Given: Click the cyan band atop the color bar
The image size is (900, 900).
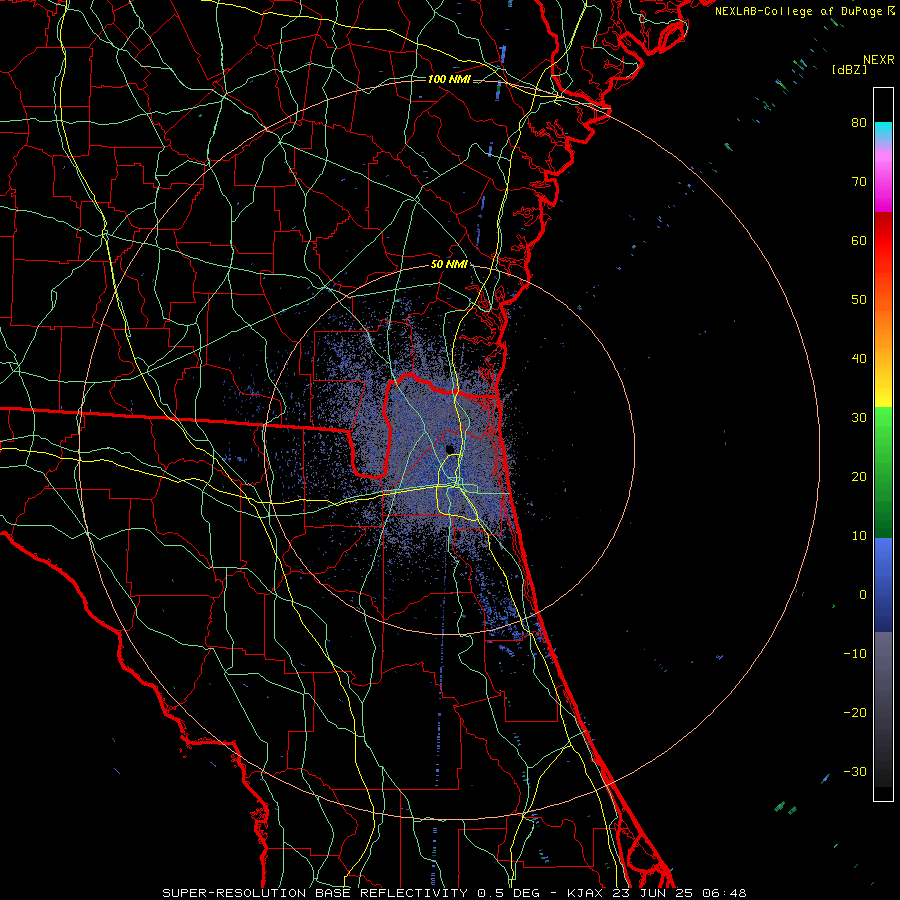Looking at the screenshot, I should [883, 131].
